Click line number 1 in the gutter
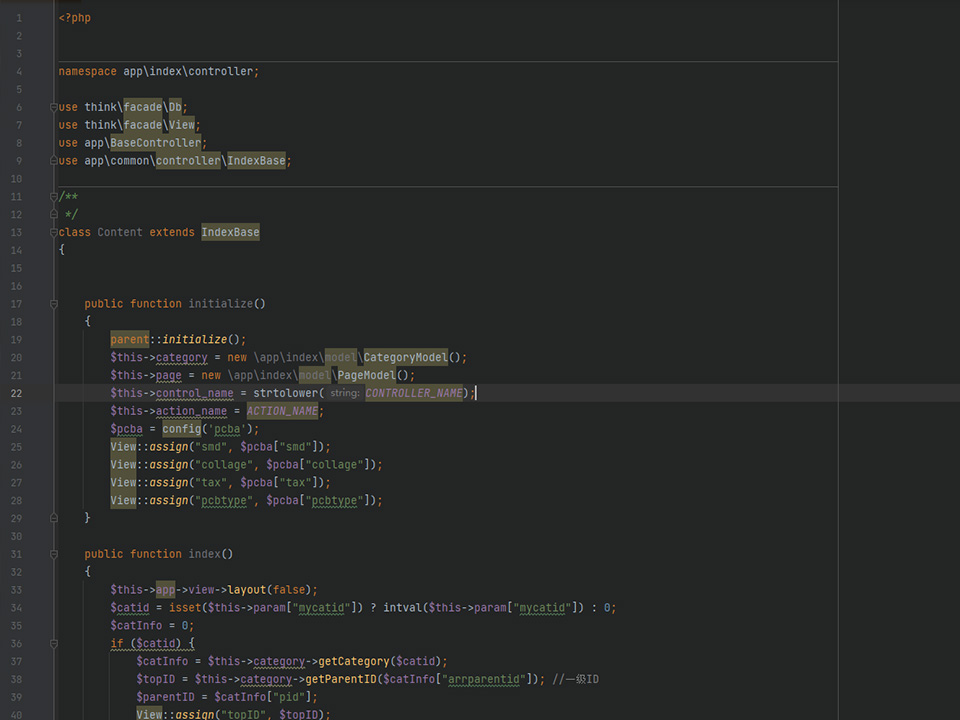Viewport: 960px width, 720px height. tap(19, 18)
